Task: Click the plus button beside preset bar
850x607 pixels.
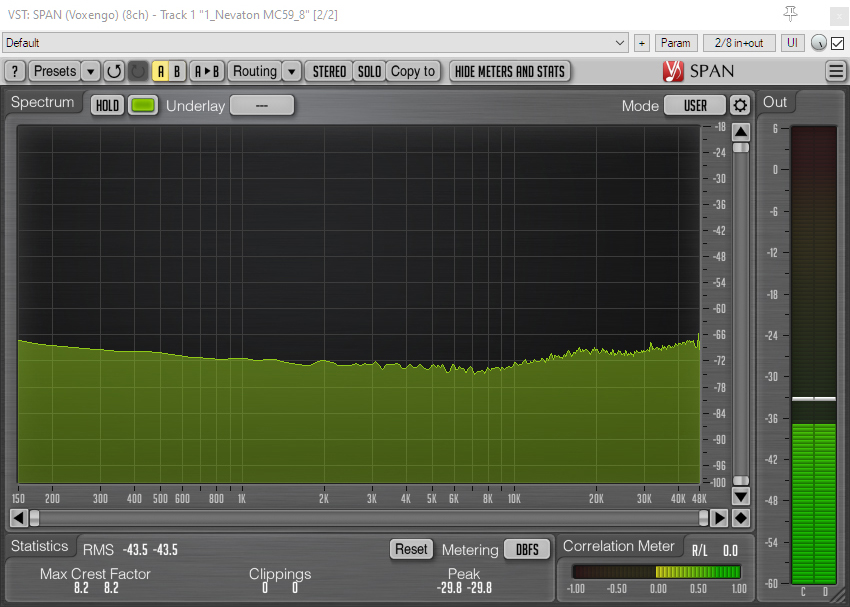Action: [x=642, y=43]
